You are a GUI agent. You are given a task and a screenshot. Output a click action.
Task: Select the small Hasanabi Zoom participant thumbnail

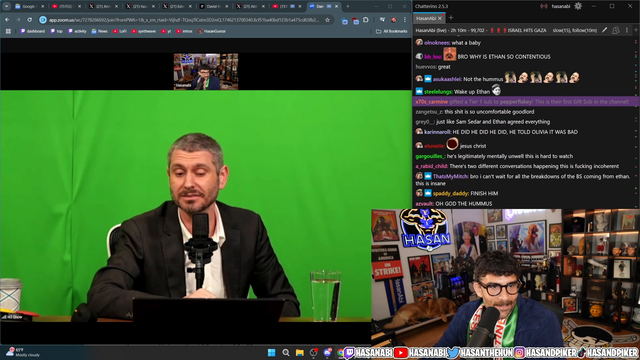(x=206, y=71)
